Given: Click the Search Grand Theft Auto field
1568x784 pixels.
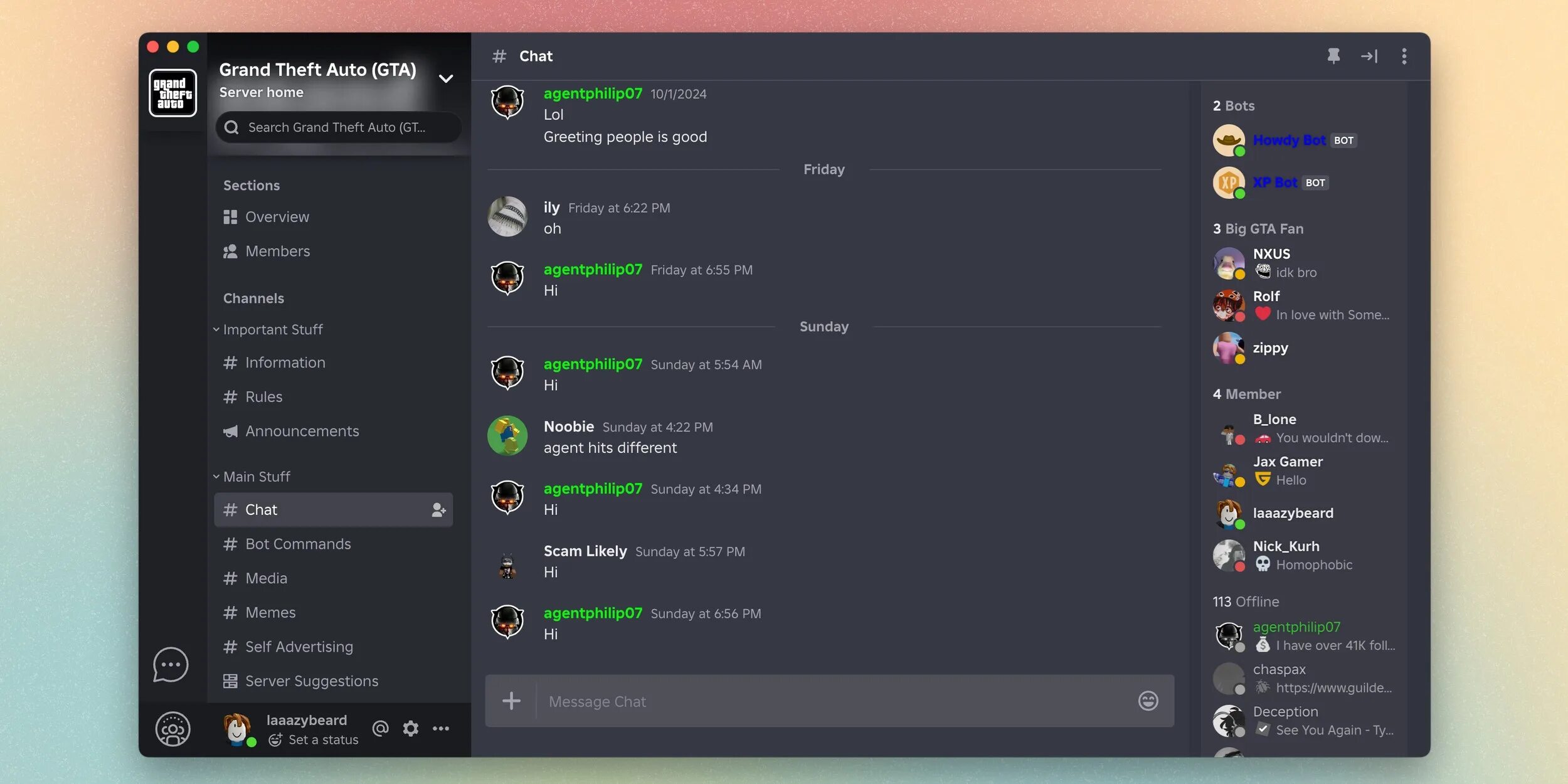Looking at the screenshot, I should click(339, 127).
